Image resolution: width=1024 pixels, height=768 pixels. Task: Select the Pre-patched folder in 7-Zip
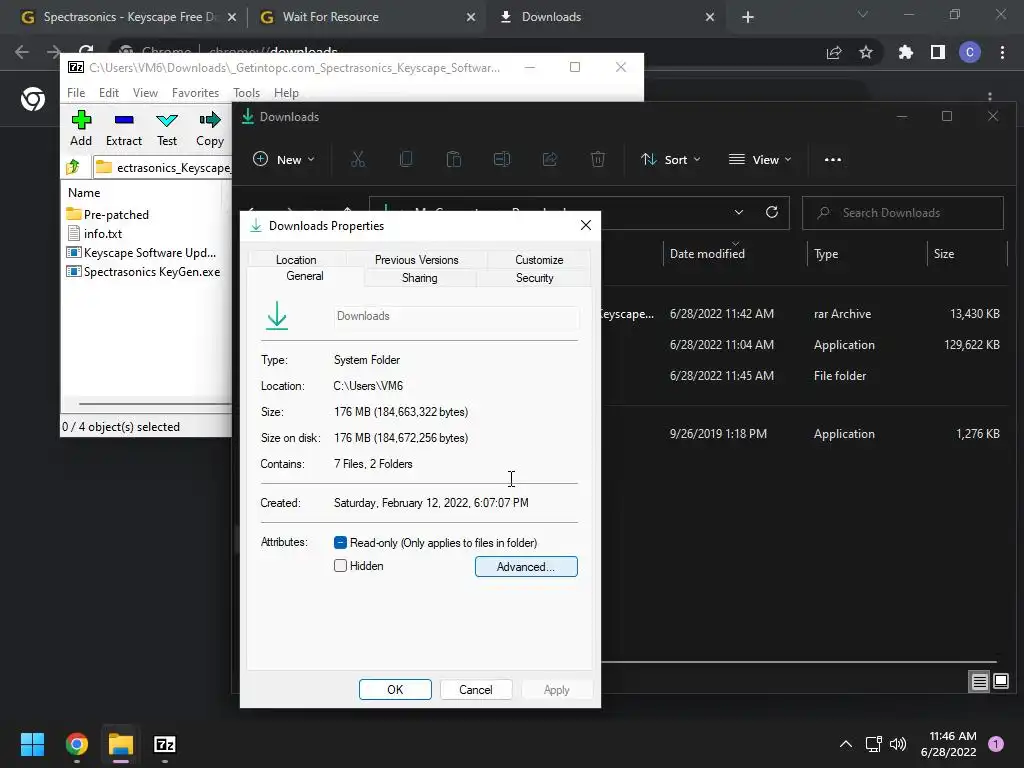tap(108, 214)
